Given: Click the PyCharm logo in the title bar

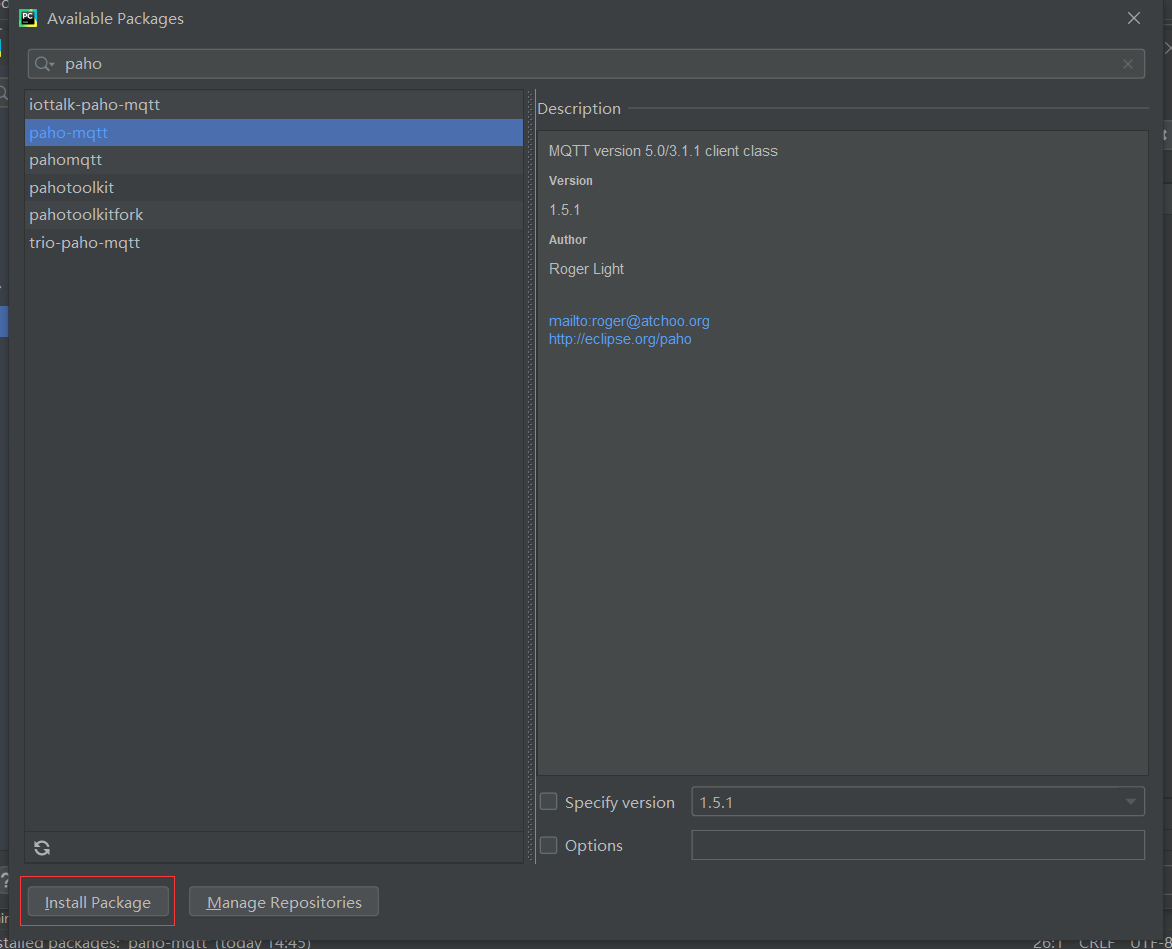Looking at the screenshot, I should (28, 18).
